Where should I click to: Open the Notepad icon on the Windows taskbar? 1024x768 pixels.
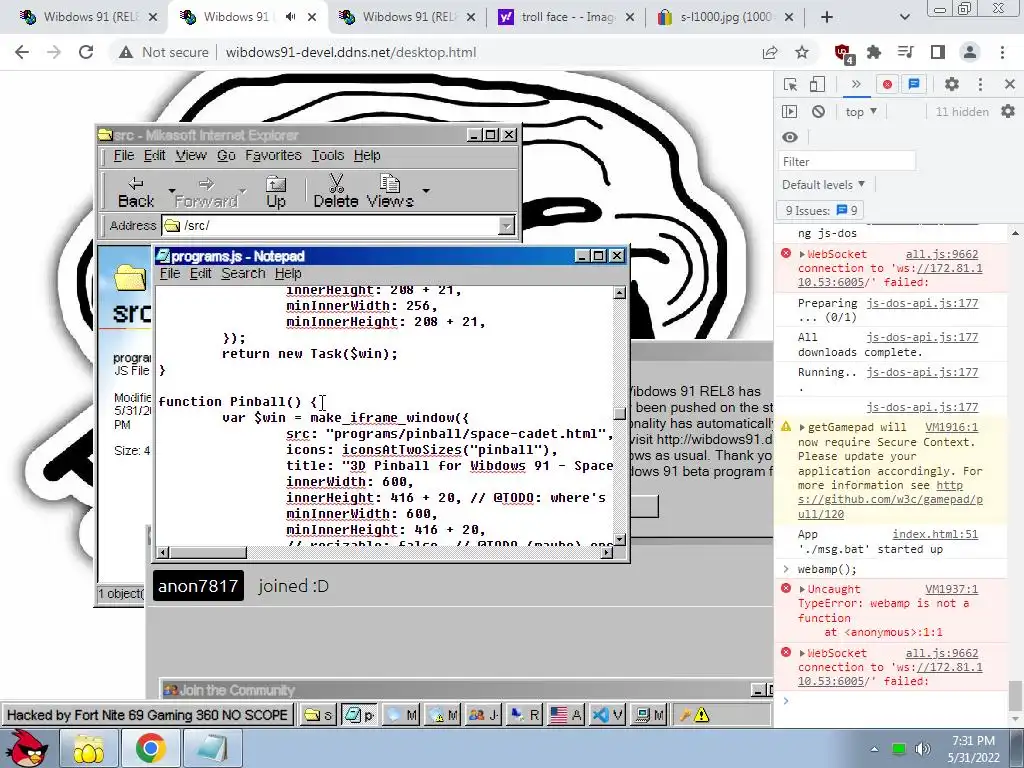[212, 748]
